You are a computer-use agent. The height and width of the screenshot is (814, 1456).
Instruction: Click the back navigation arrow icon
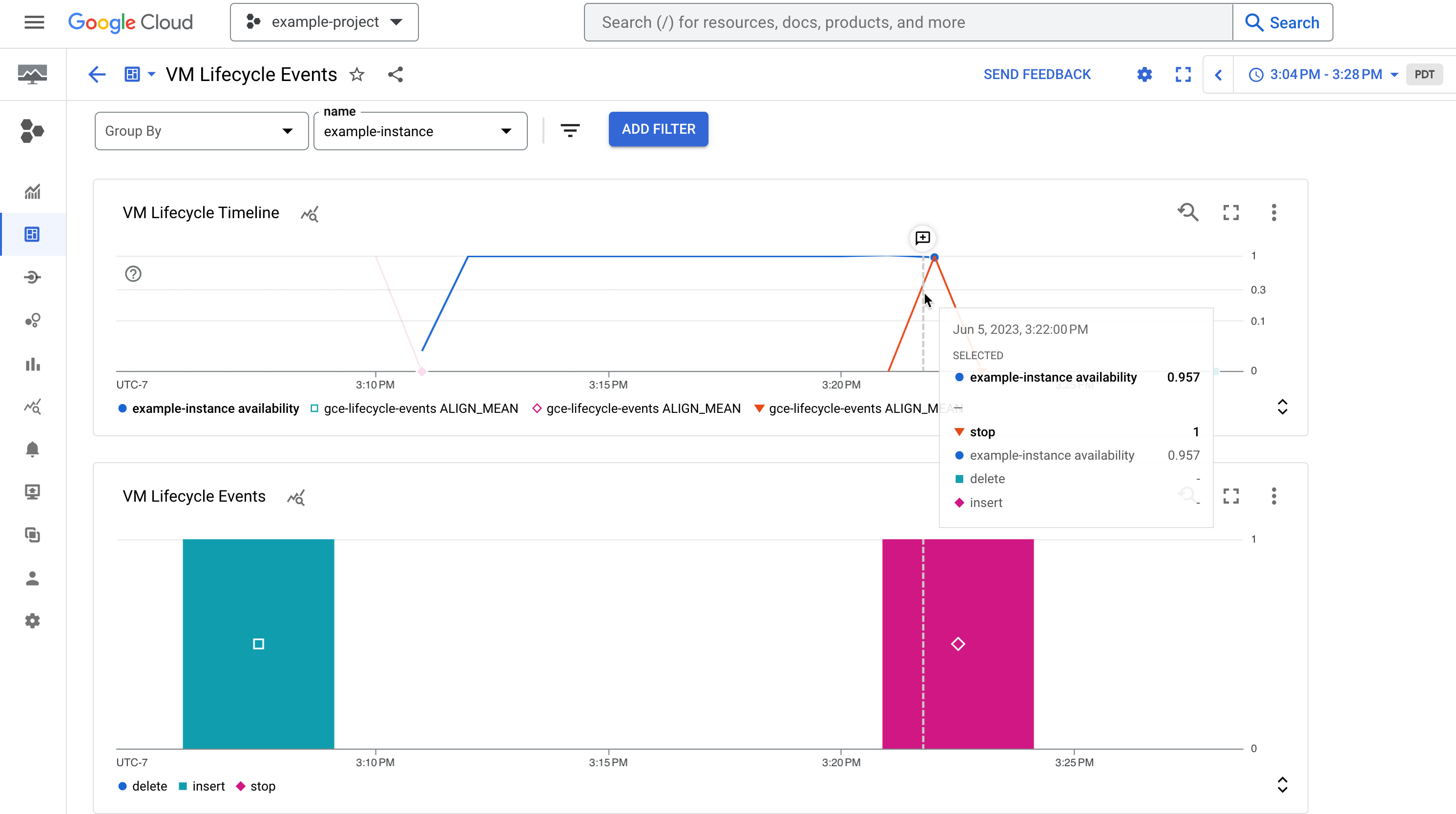pos(96,74)
